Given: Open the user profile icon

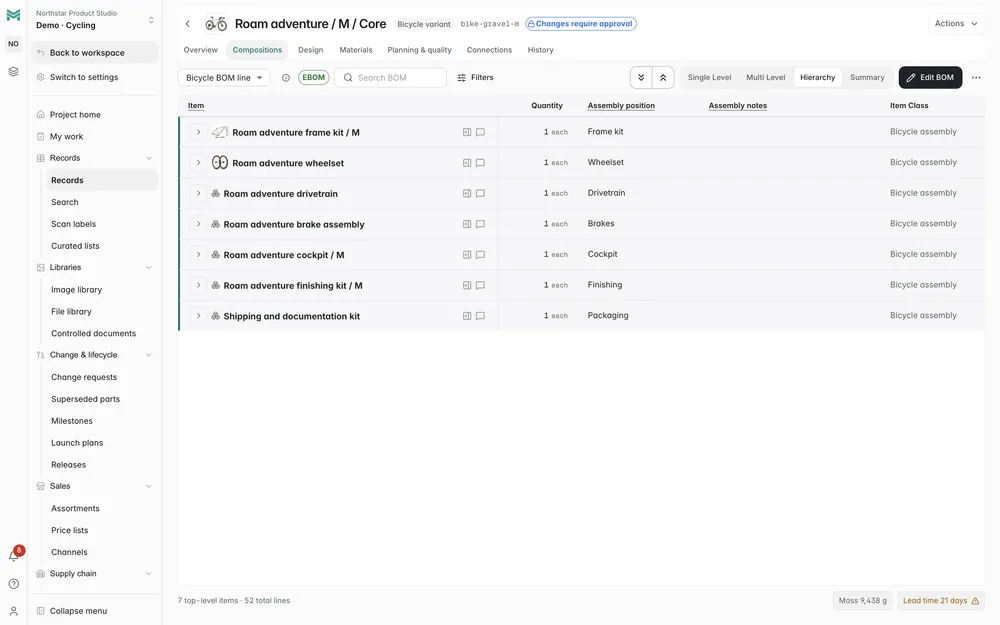Looking at the screenshot, I should (x=13, y=611).
